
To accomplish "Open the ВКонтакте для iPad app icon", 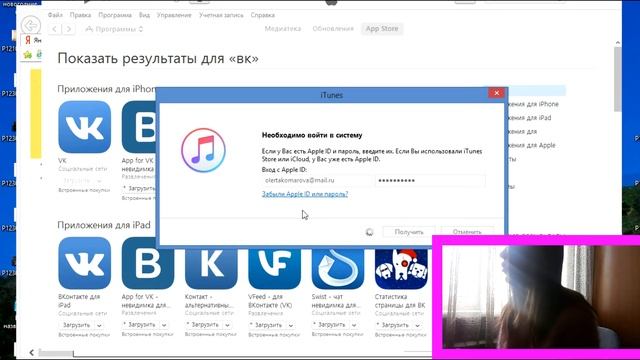I will coord(84,263).
